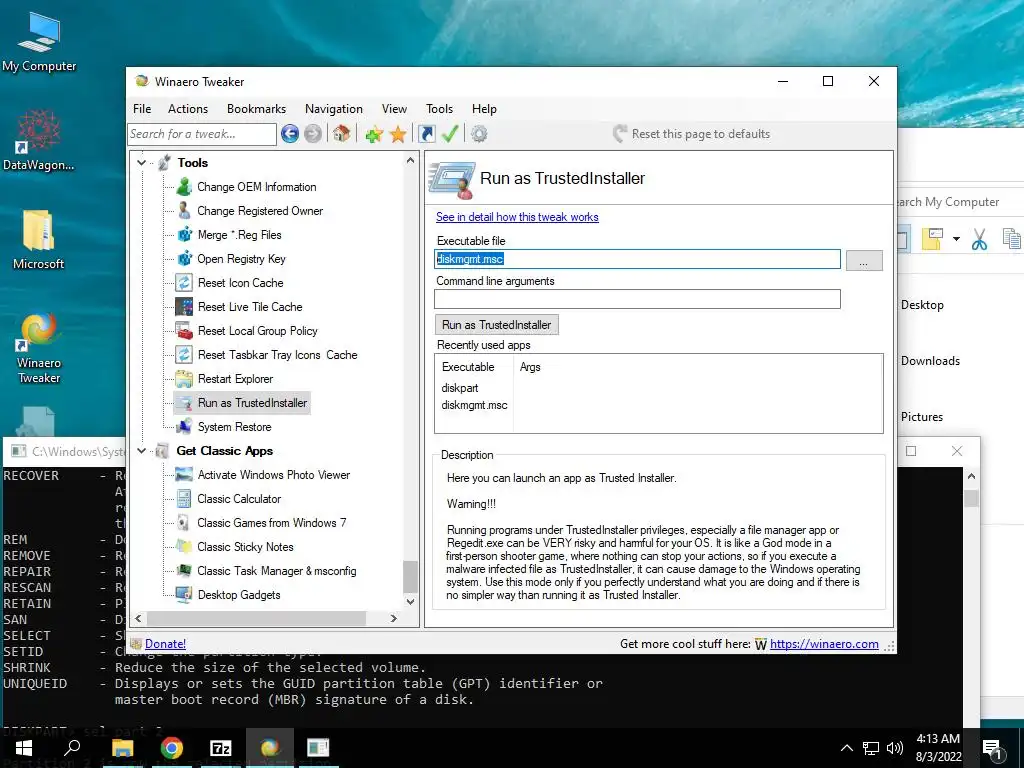Open the Microsoft folder on desktop
This screenshot has width=1024, height=768.
click(x=39, y=240)
